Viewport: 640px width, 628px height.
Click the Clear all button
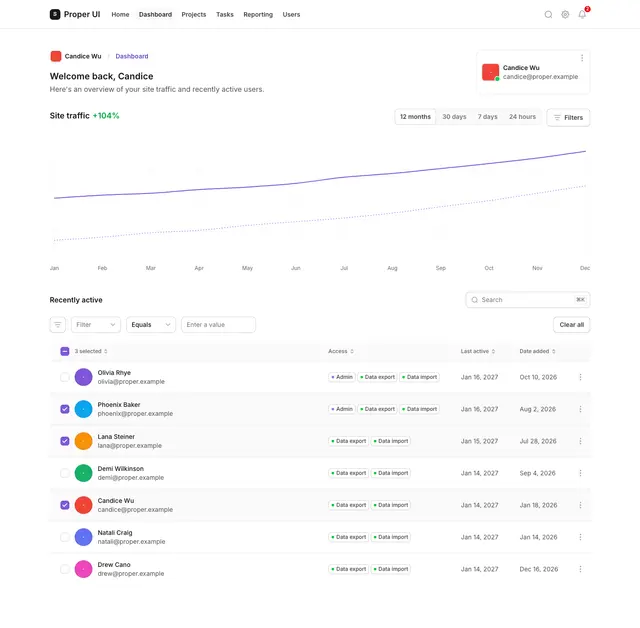(571, 325)
